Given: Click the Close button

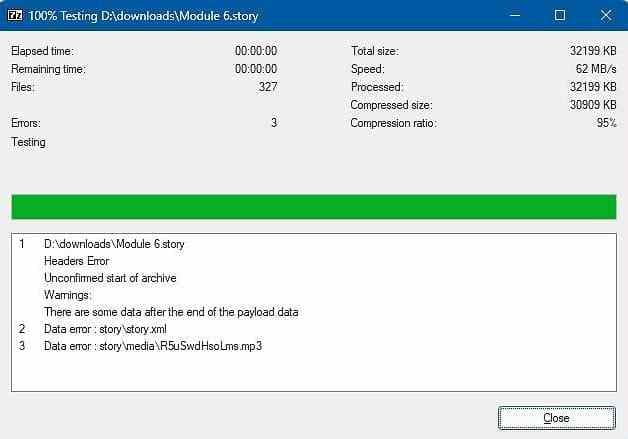Looking at the screenshot, I should point(557,418).
